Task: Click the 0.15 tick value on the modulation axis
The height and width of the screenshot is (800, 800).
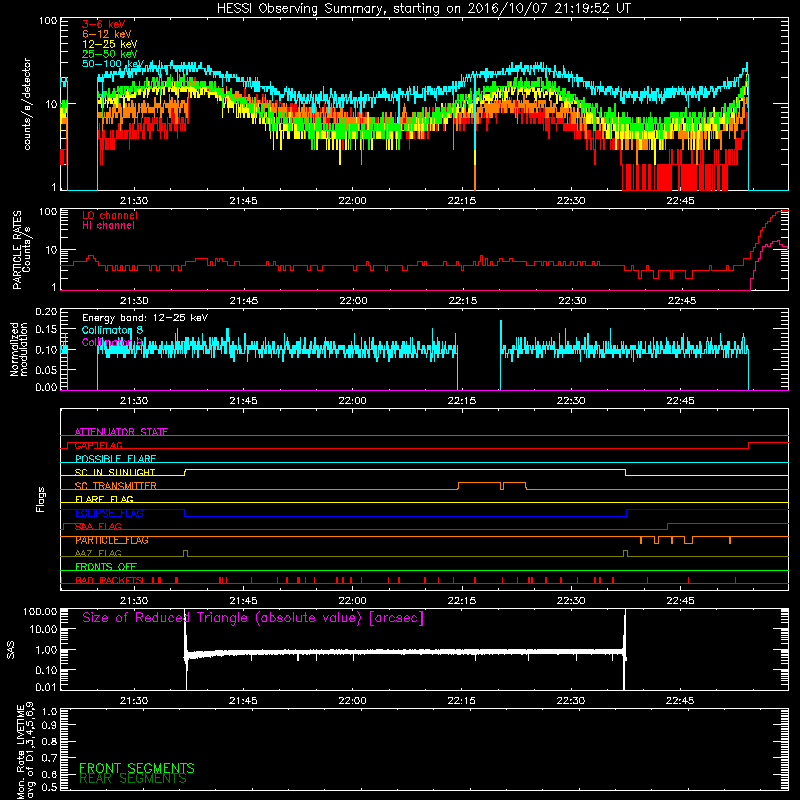Action: tap(46, 329)
